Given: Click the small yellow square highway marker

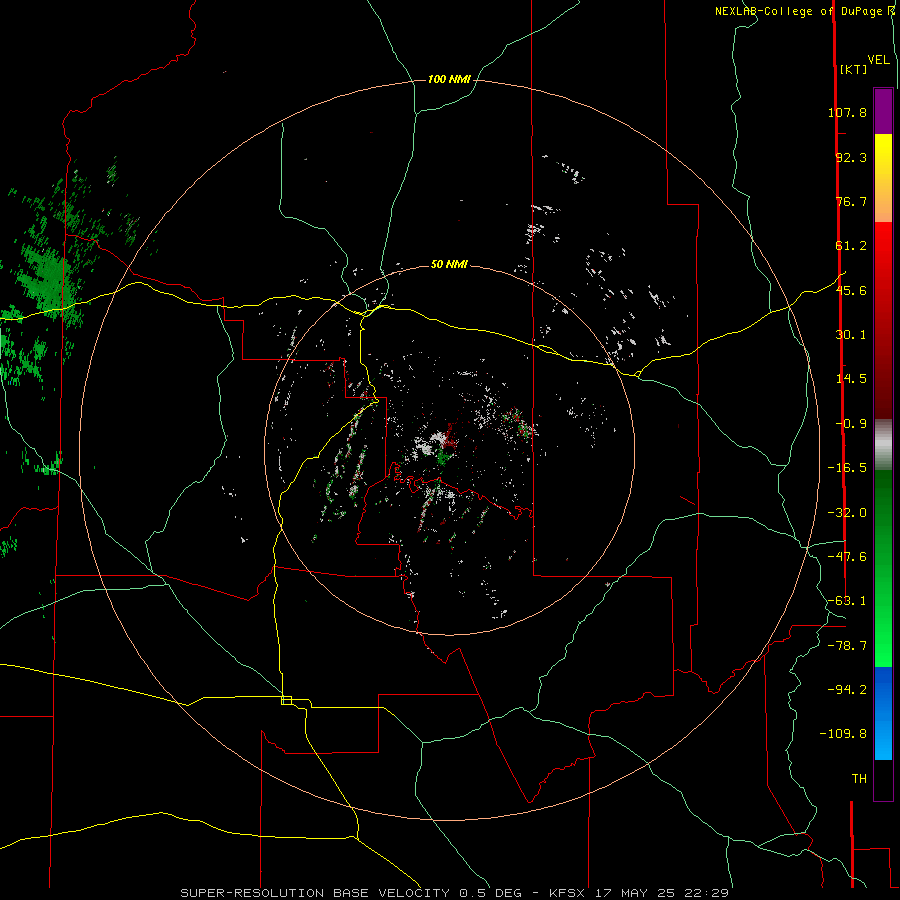Looking at the screenshot, I should point(286,700).
